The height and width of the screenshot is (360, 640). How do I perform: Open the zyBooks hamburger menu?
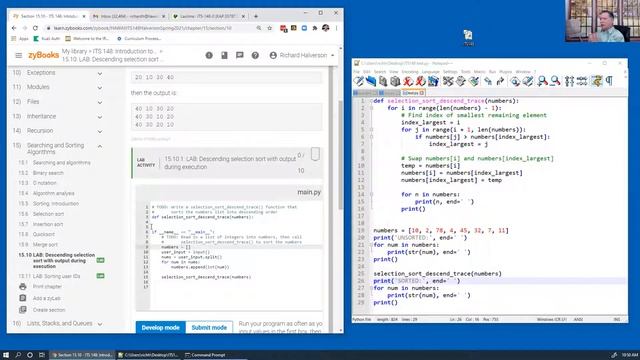click(18, 55)
